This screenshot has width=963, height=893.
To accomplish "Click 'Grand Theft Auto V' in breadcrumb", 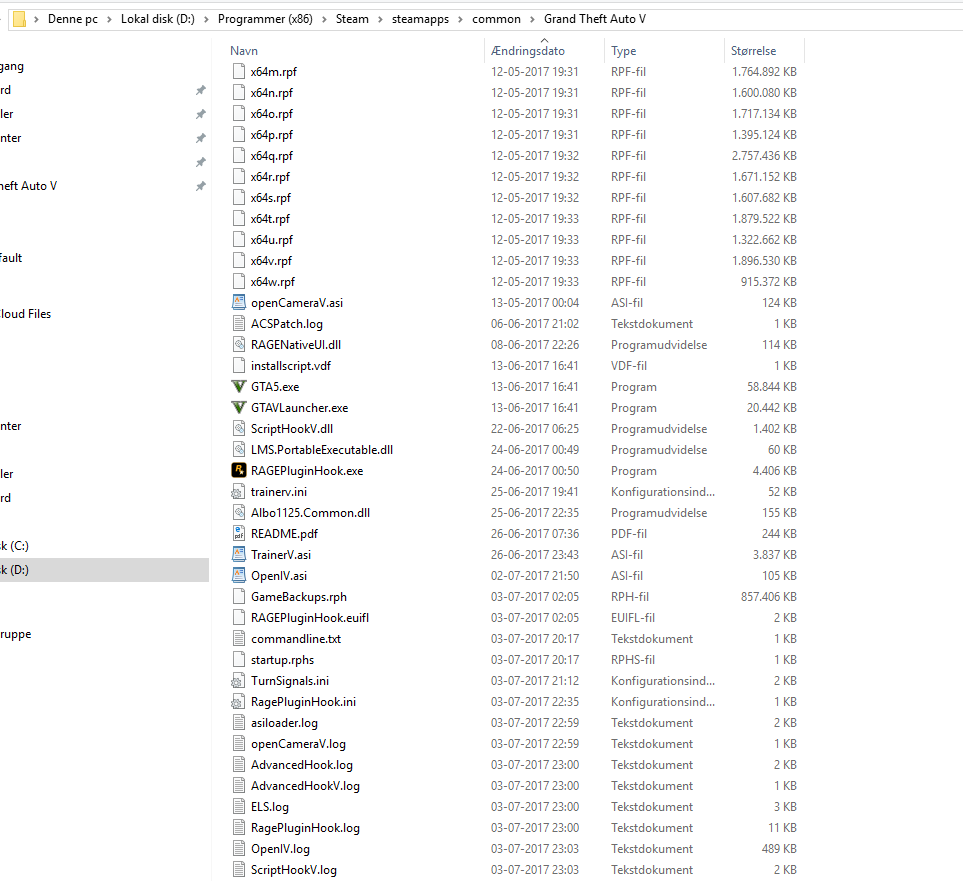I will pos(595,19).
